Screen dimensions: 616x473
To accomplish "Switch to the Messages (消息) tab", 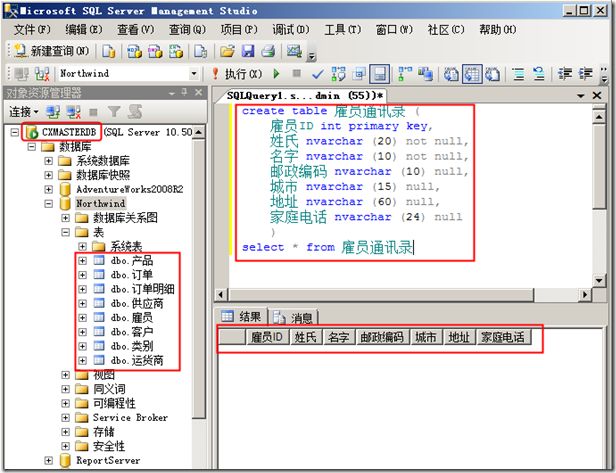I will click(293, 317).
